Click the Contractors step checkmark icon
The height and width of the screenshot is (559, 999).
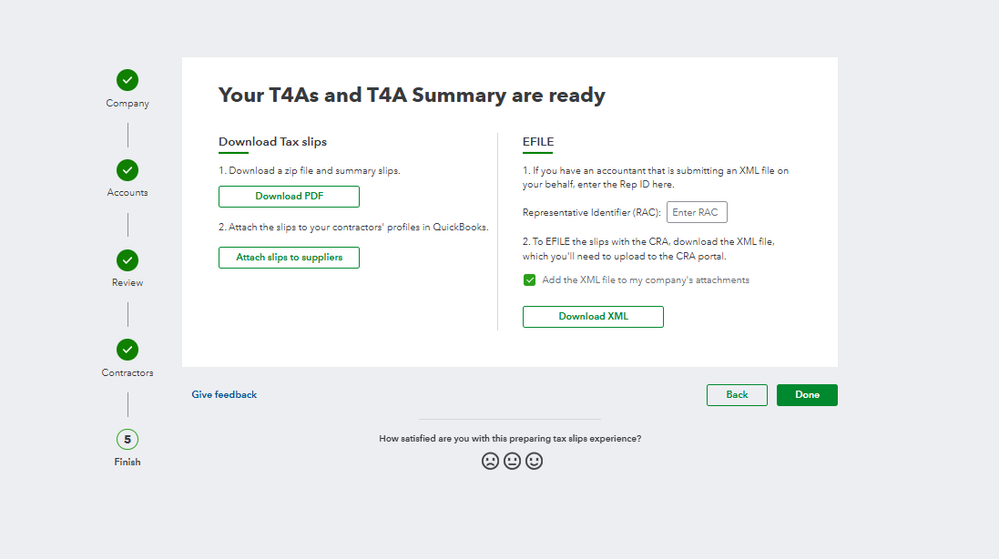pyautogui.click(x=127, y=350)
